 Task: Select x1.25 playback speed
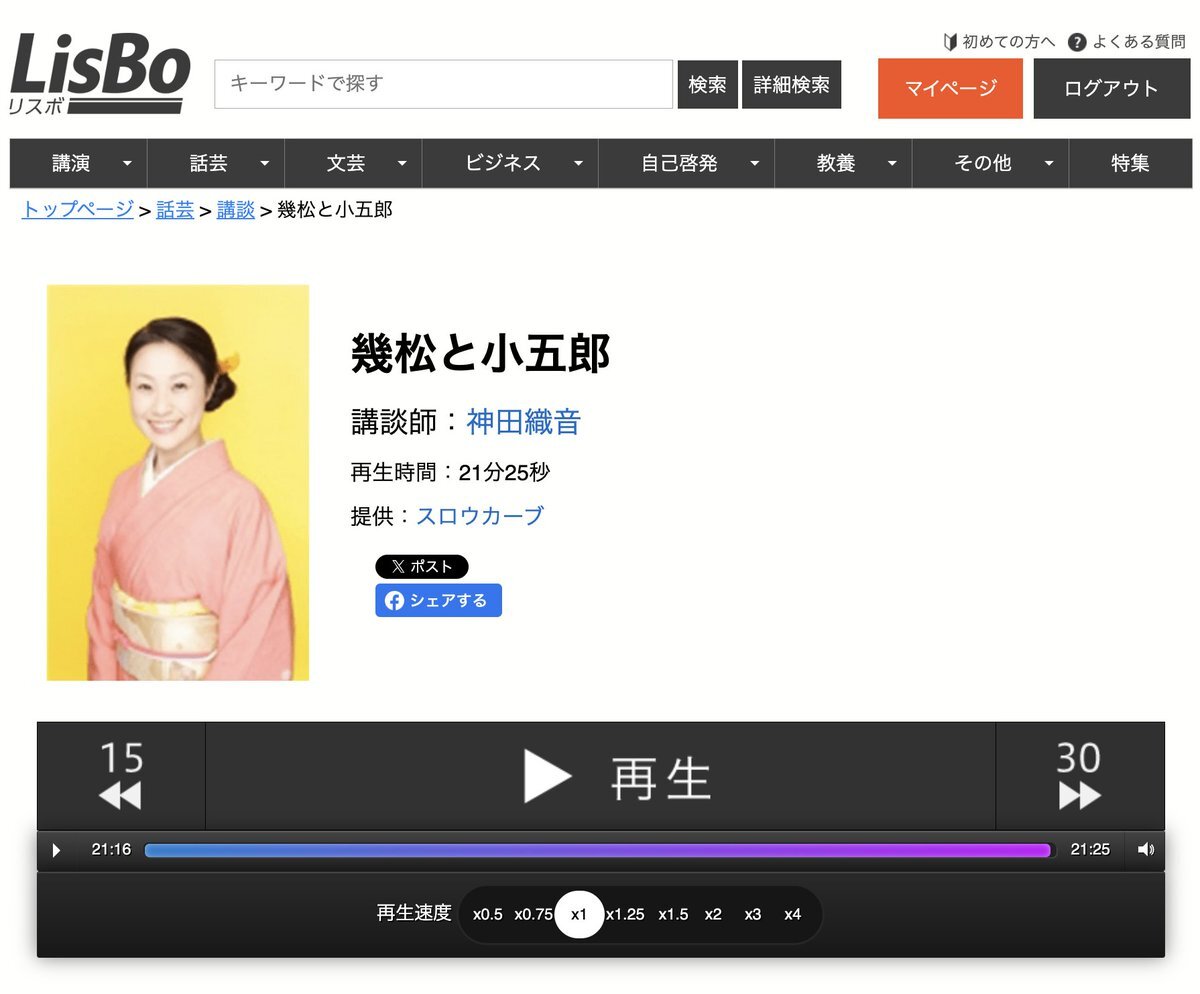[625, 914]
